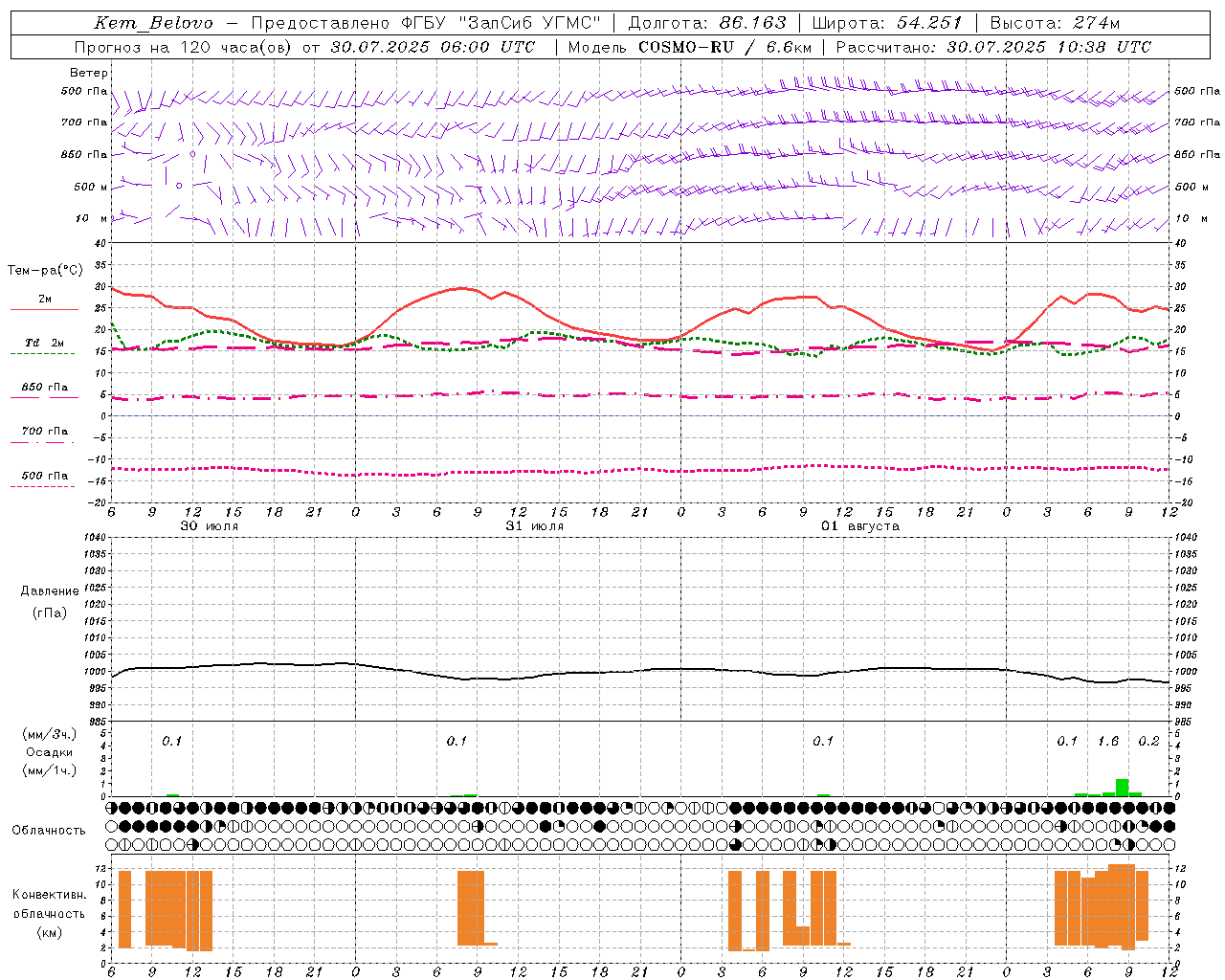Click the '1.6' precipitation value
This screenshot has height=980, width=1225.
pos(1108,742)
